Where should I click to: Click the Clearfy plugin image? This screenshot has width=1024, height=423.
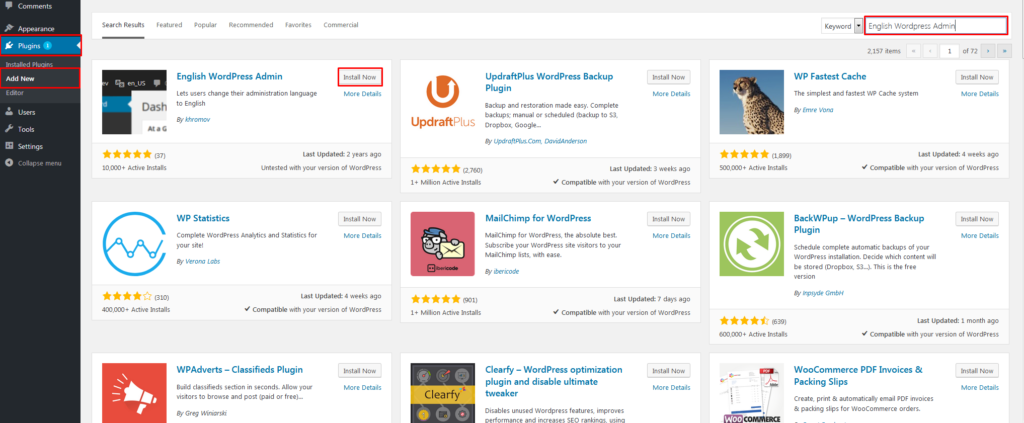pyautogui.click(x=443, y=394)
